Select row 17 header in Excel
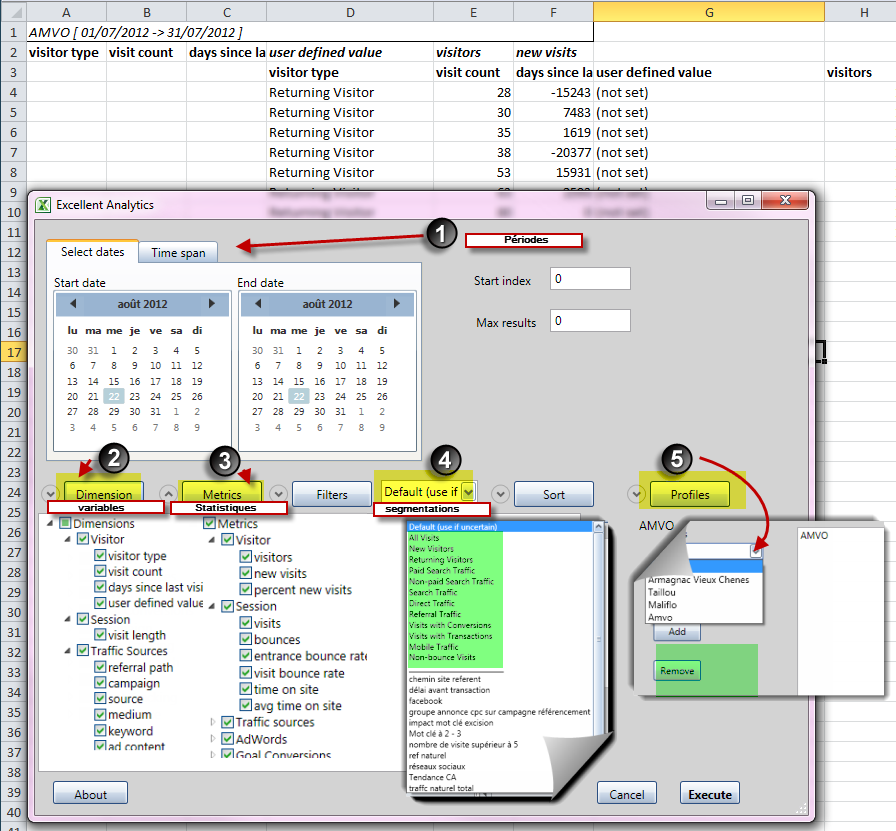896x831 pixels. pyautogui.click(x=14, y=352)
